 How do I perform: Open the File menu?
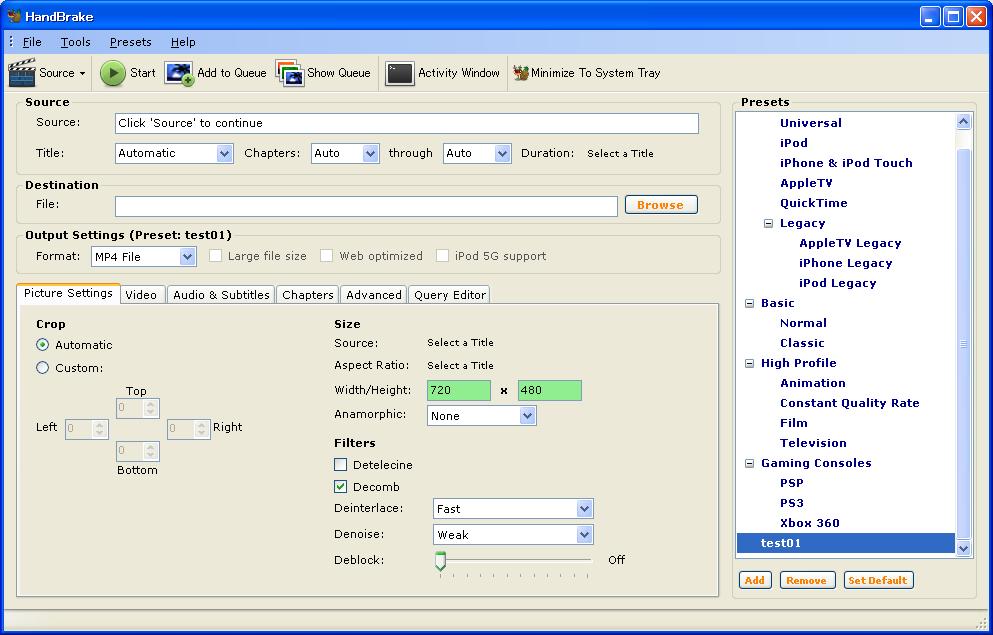pos(32,42)
